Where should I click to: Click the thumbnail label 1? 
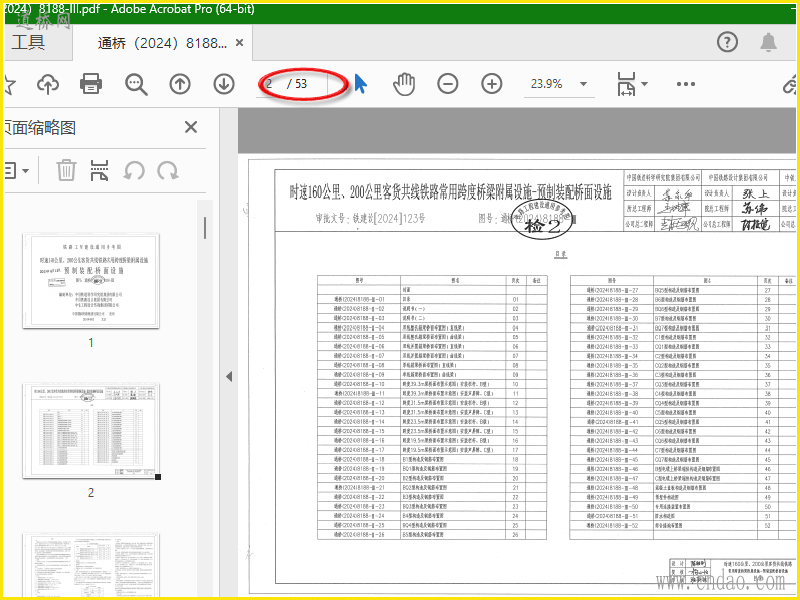click(x=91, y=343)
